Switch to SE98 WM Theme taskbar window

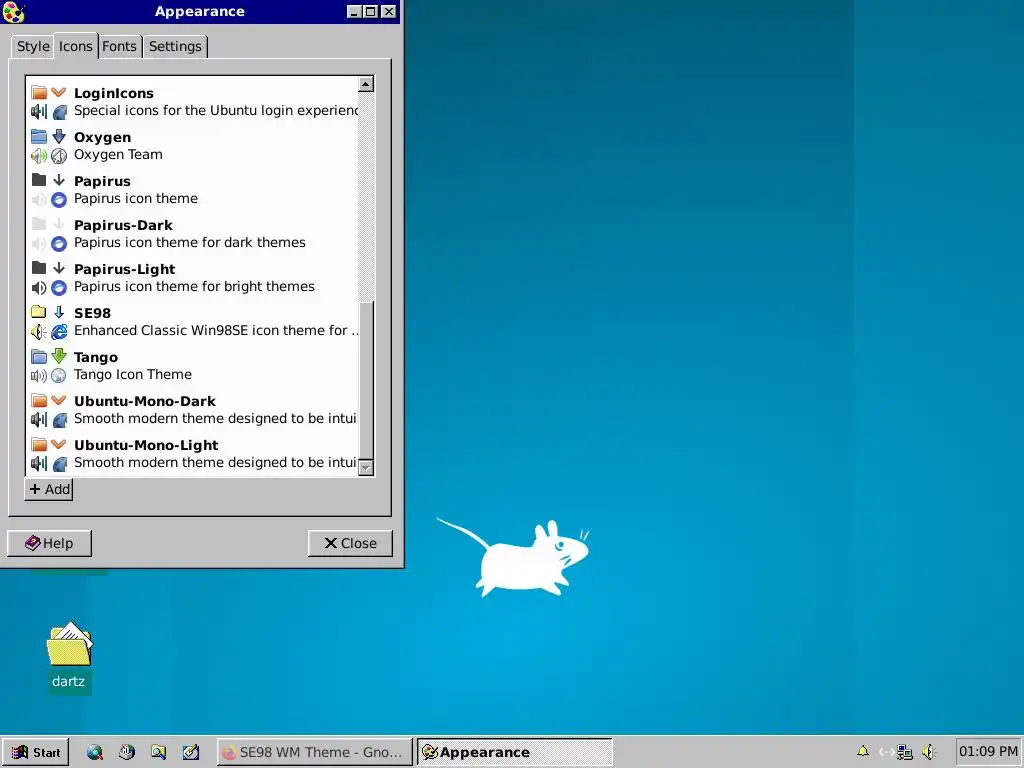click(314, 752)
